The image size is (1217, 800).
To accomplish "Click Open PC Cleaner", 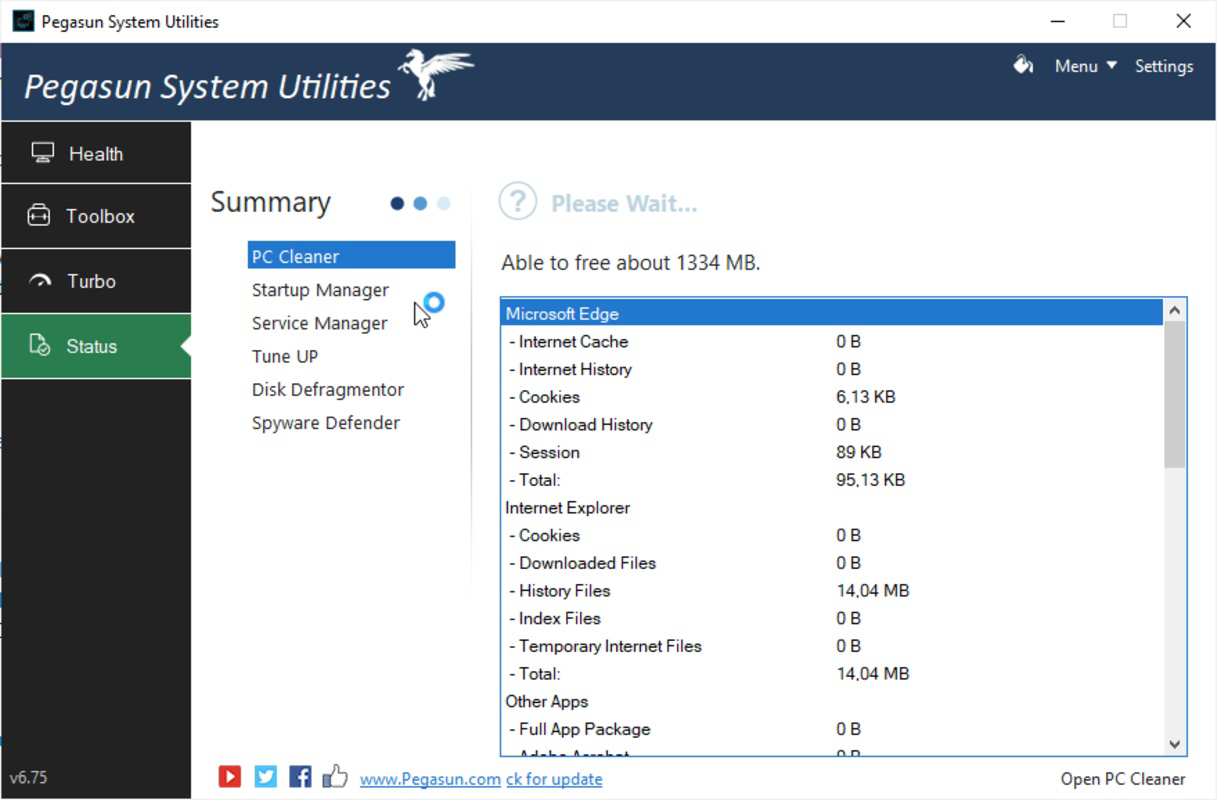I will click(1123, 779).
